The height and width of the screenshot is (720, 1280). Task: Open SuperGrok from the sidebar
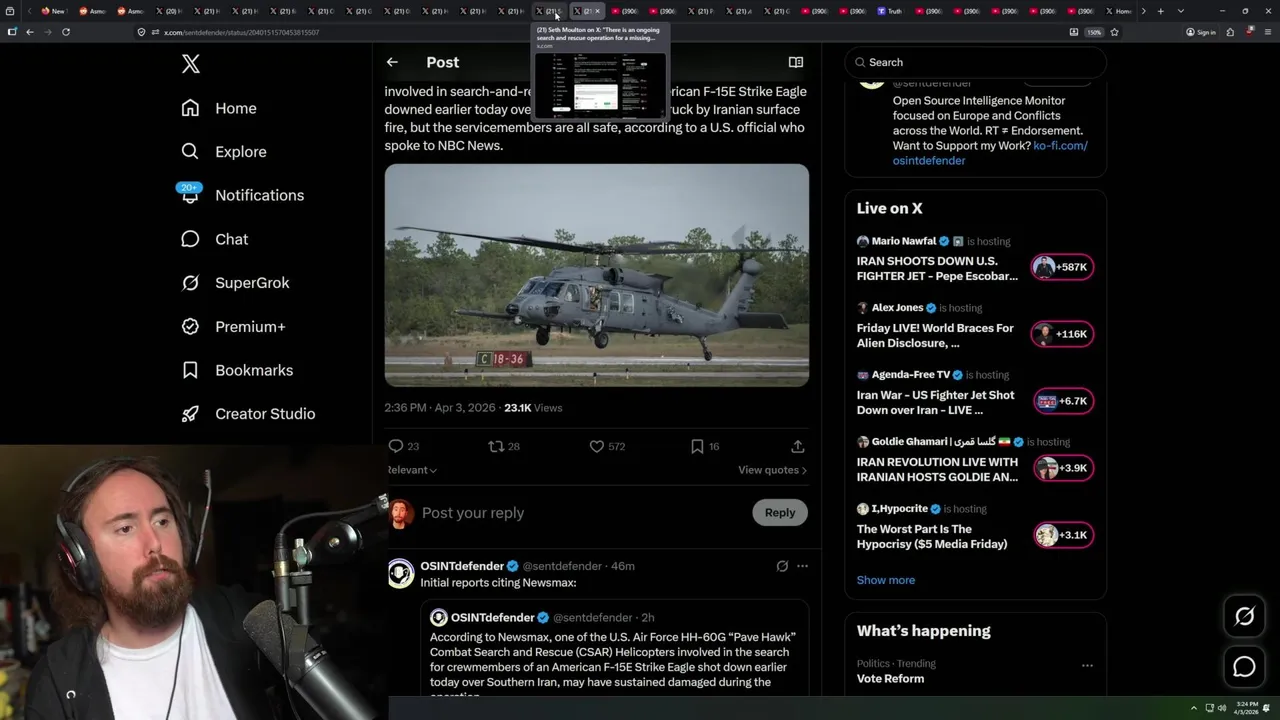click(x=236, y=283)
